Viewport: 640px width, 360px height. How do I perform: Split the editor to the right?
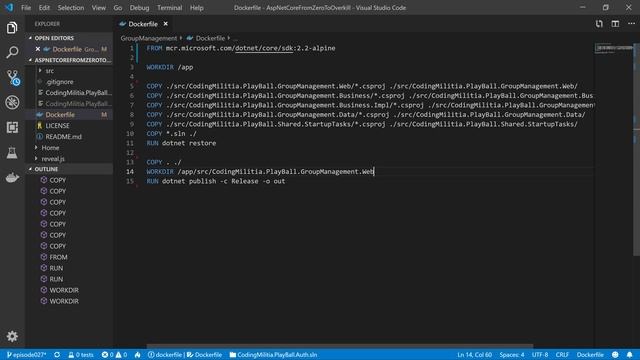point(615,24)
